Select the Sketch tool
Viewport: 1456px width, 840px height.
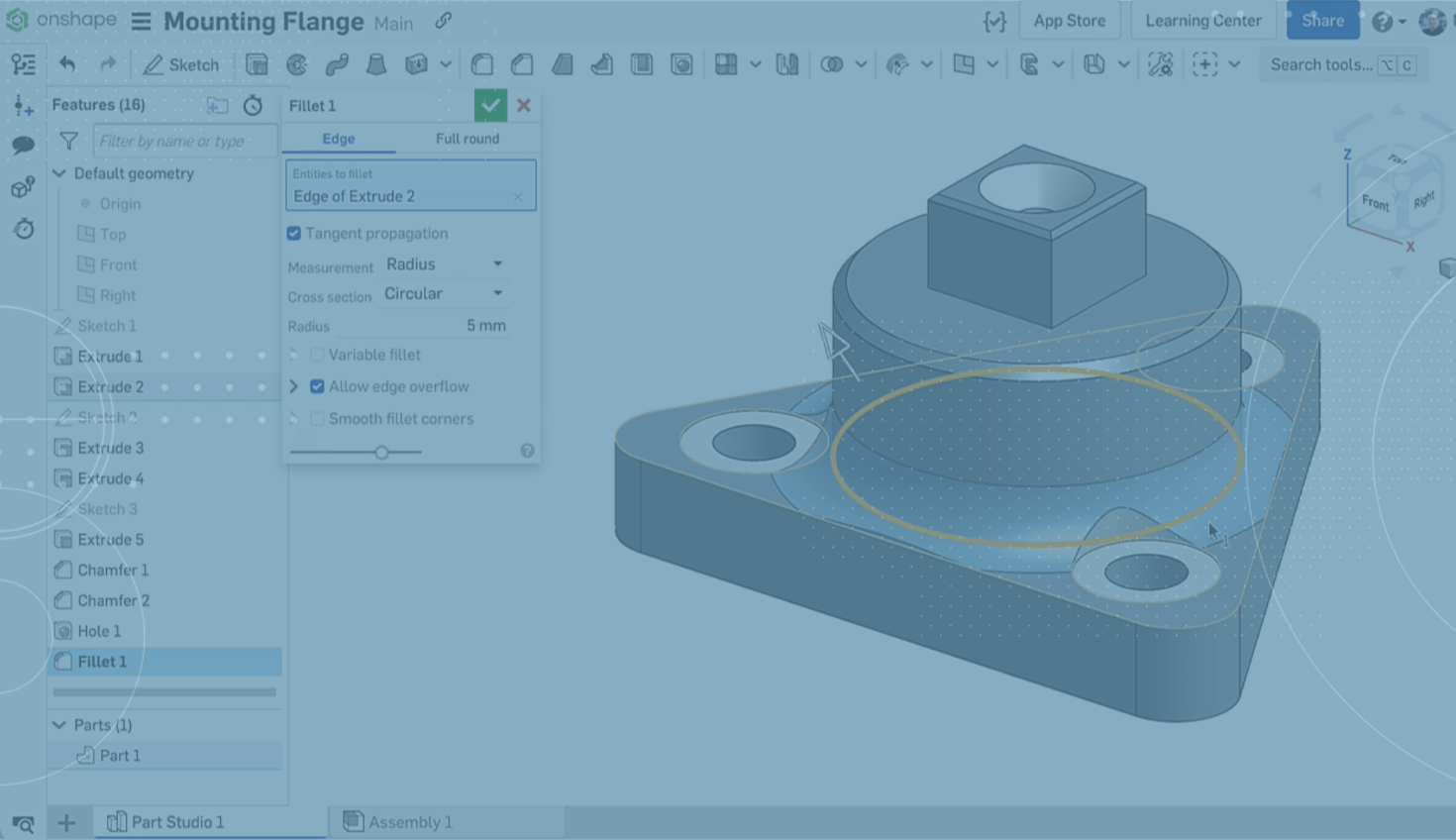tap(181, 64)
